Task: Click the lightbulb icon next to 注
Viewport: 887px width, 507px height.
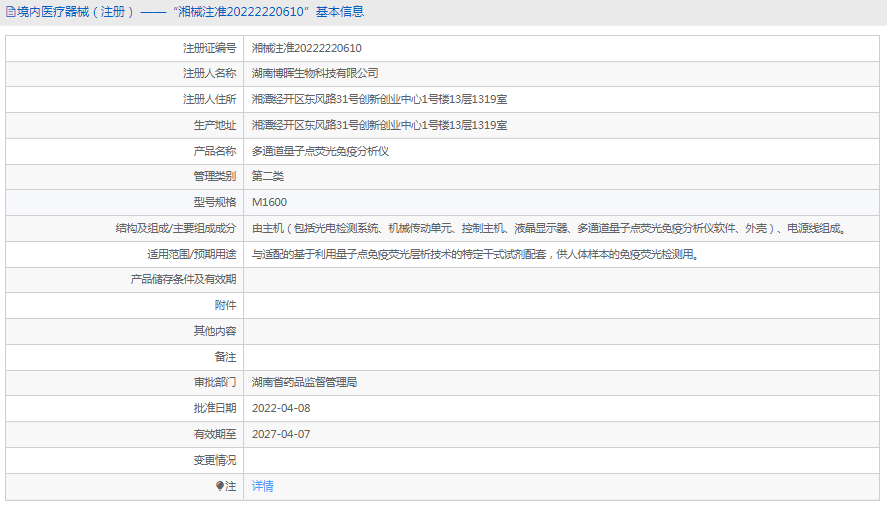Action: [x=219, y=486]
